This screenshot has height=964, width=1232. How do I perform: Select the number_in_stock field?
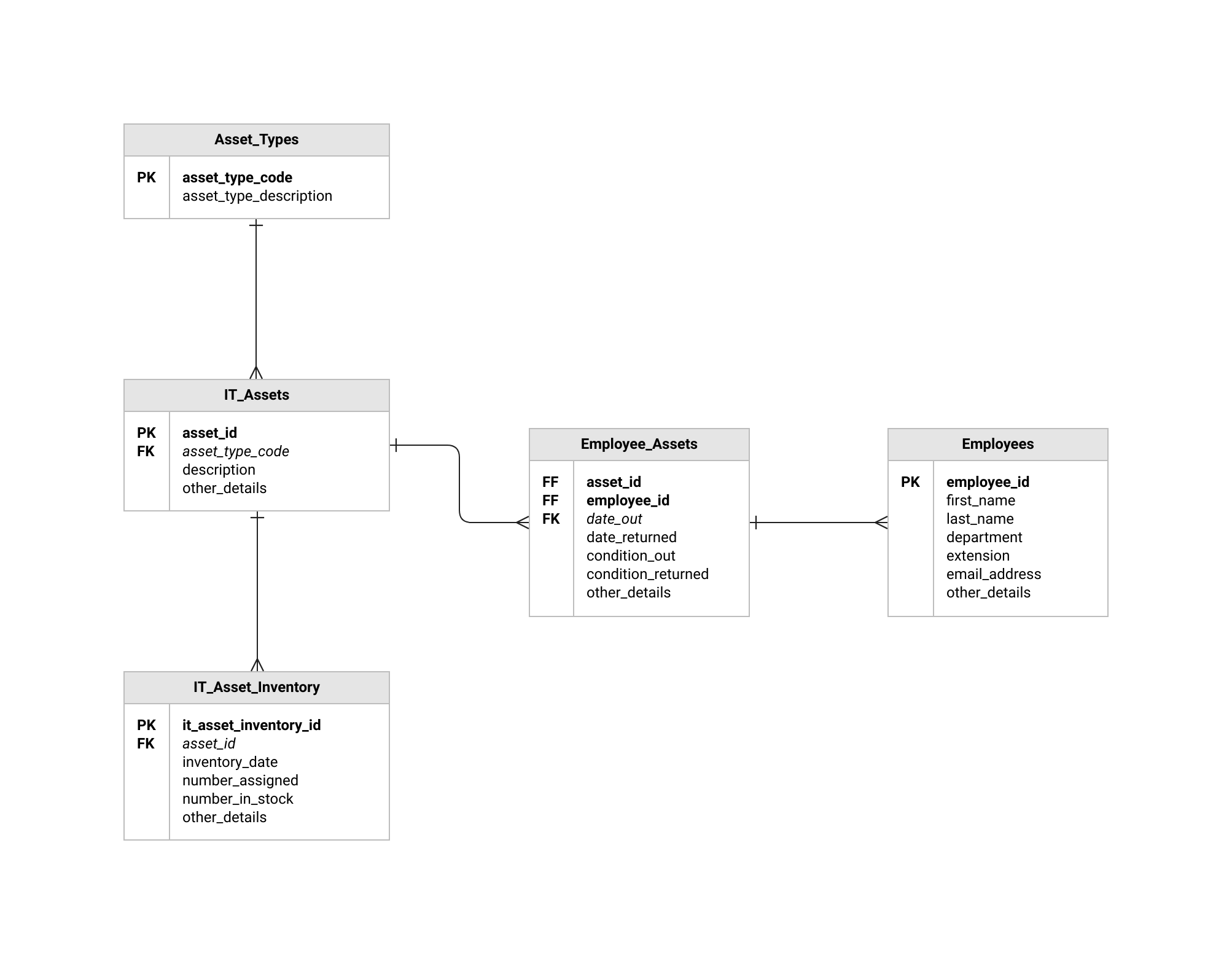(238, 799)
